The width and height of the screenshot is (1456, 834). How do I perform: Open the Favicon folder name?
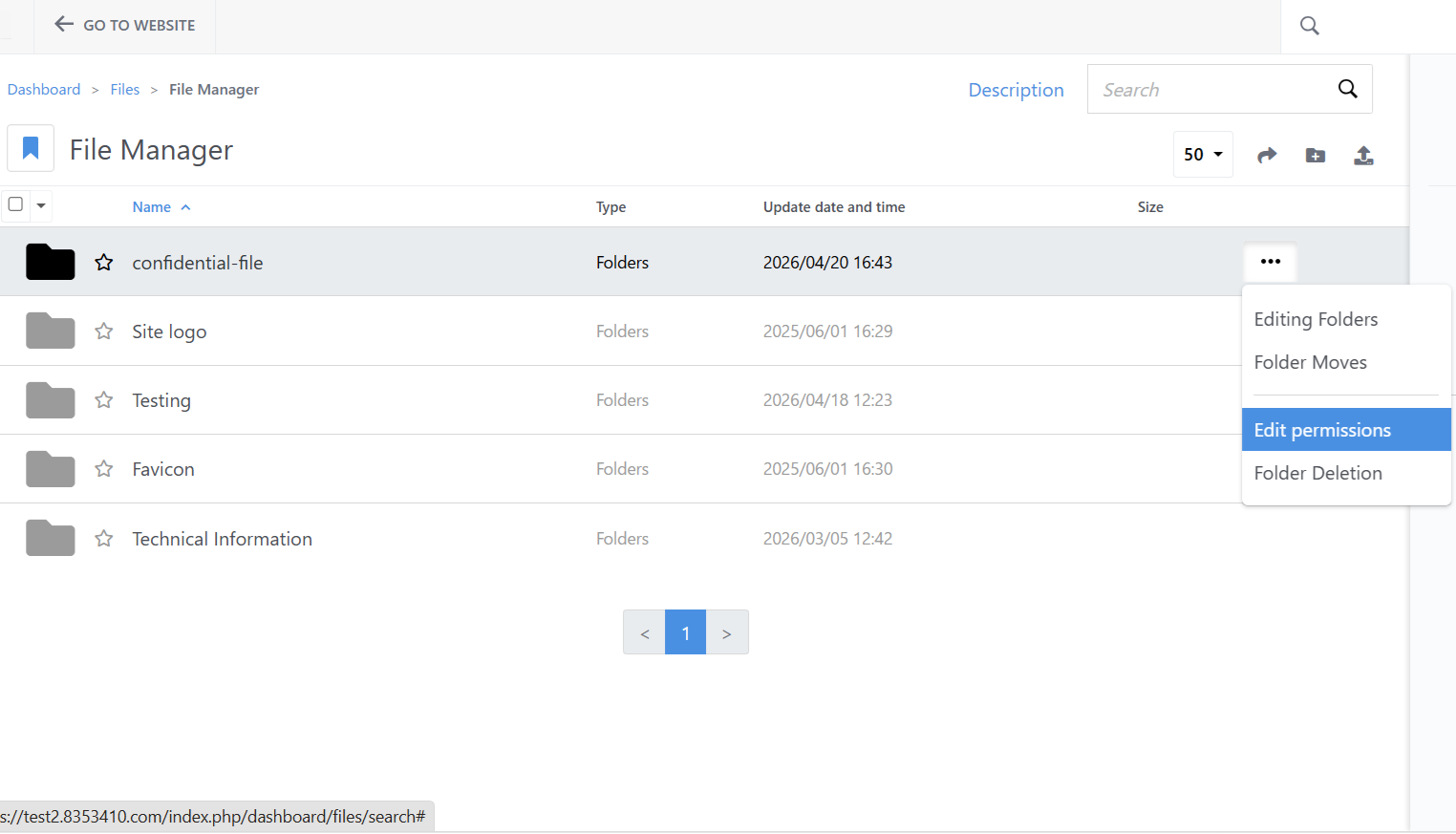coord(163,469)
